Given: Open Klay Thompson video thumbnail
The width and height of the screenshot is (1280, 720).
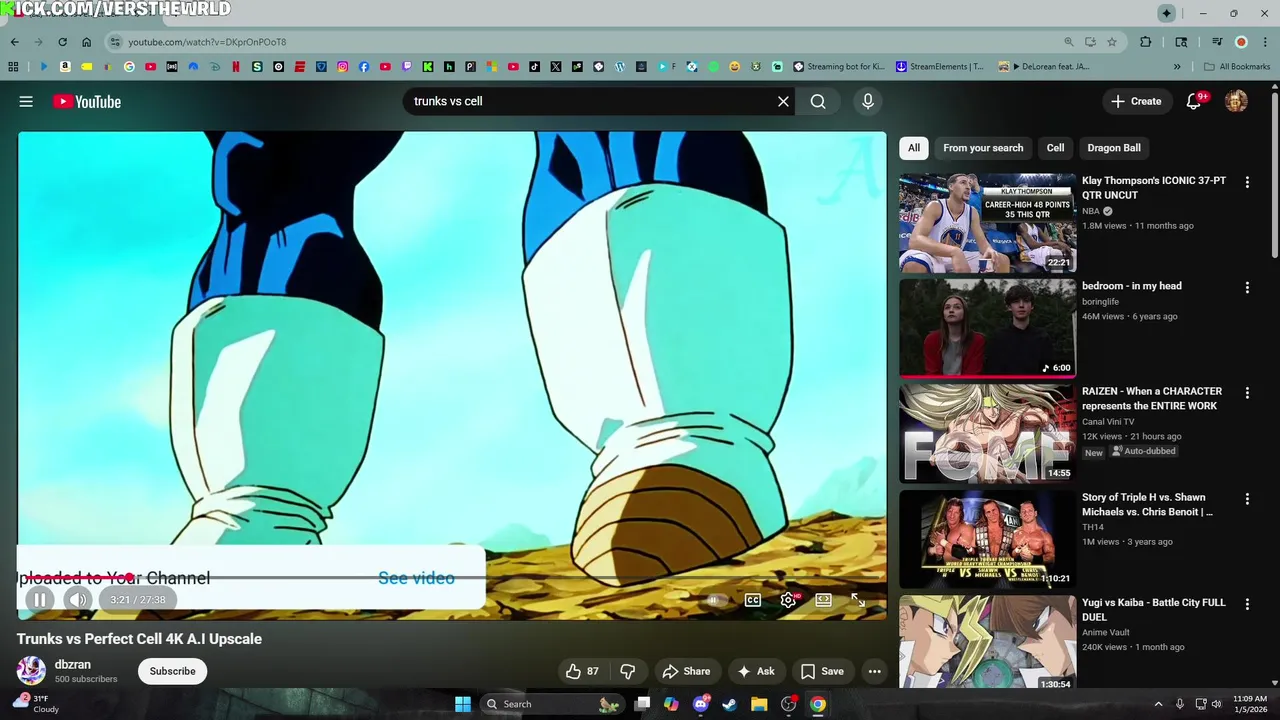Looking at the screenshot, I should pyautogui.click(x=987, y=223).
